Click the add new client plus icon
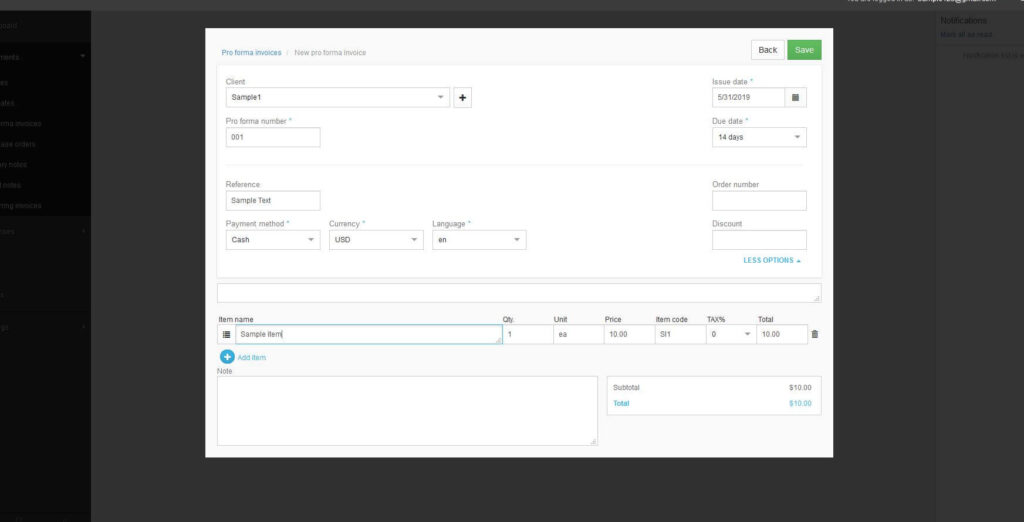The height and width of the screenshot is (522, 1024). coord(462,97)
